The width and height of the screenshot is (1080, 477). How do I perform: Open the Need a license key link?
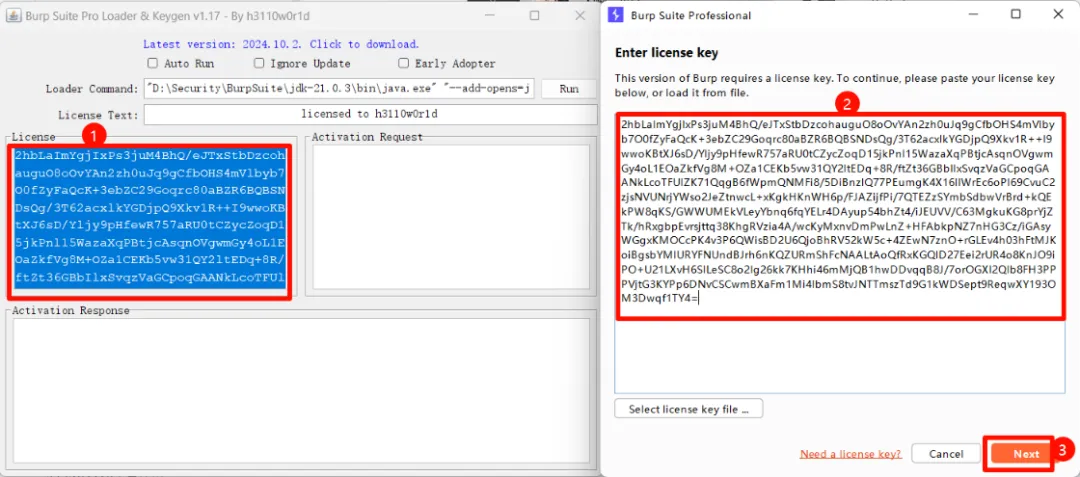click(851, 454)
